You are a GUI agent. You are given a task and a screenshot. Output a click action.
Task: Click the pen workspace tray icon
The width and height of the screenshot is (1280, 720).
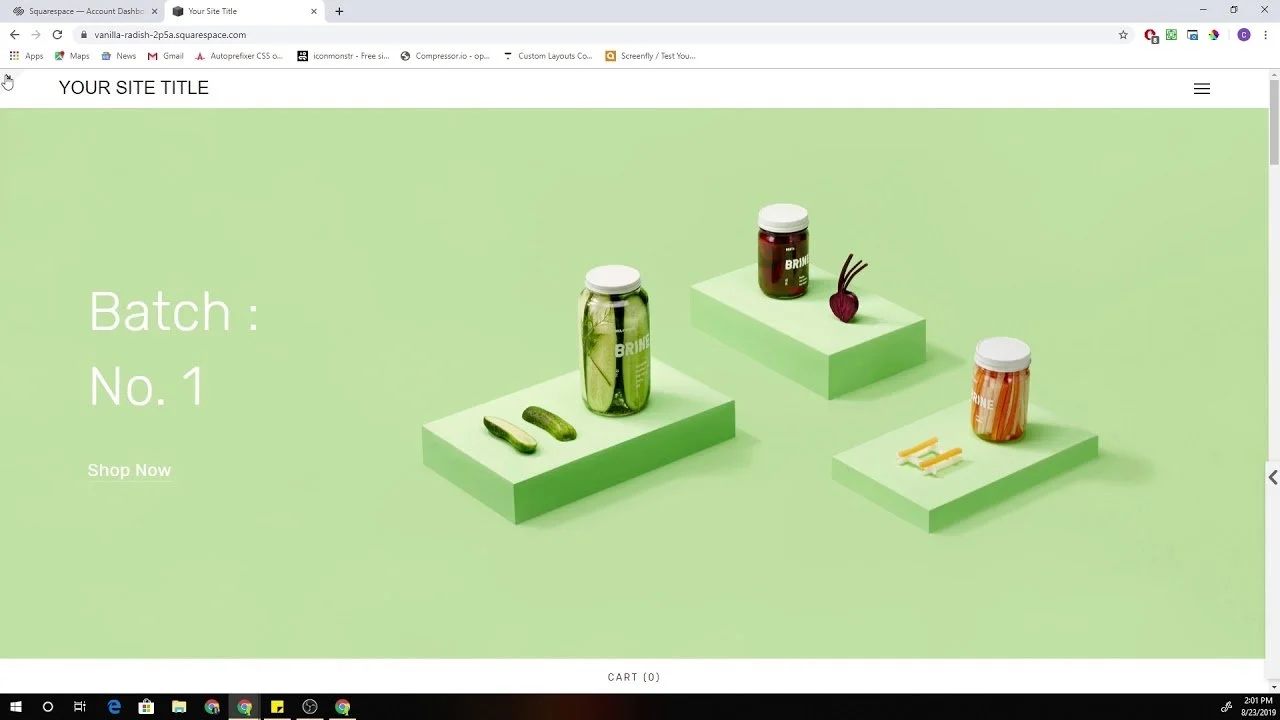click(x=1226, y=707)
